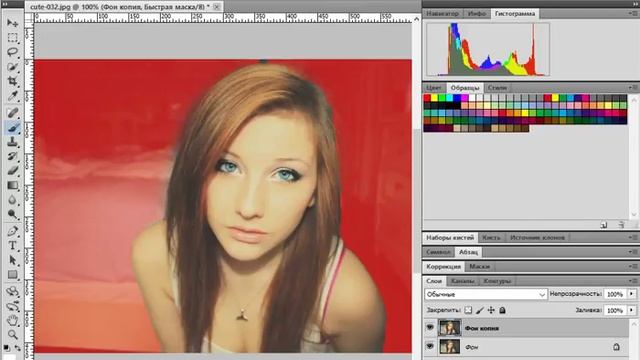Switch to the Контуры tab
The width and height of the screenshot is (640, 360).
497,281
